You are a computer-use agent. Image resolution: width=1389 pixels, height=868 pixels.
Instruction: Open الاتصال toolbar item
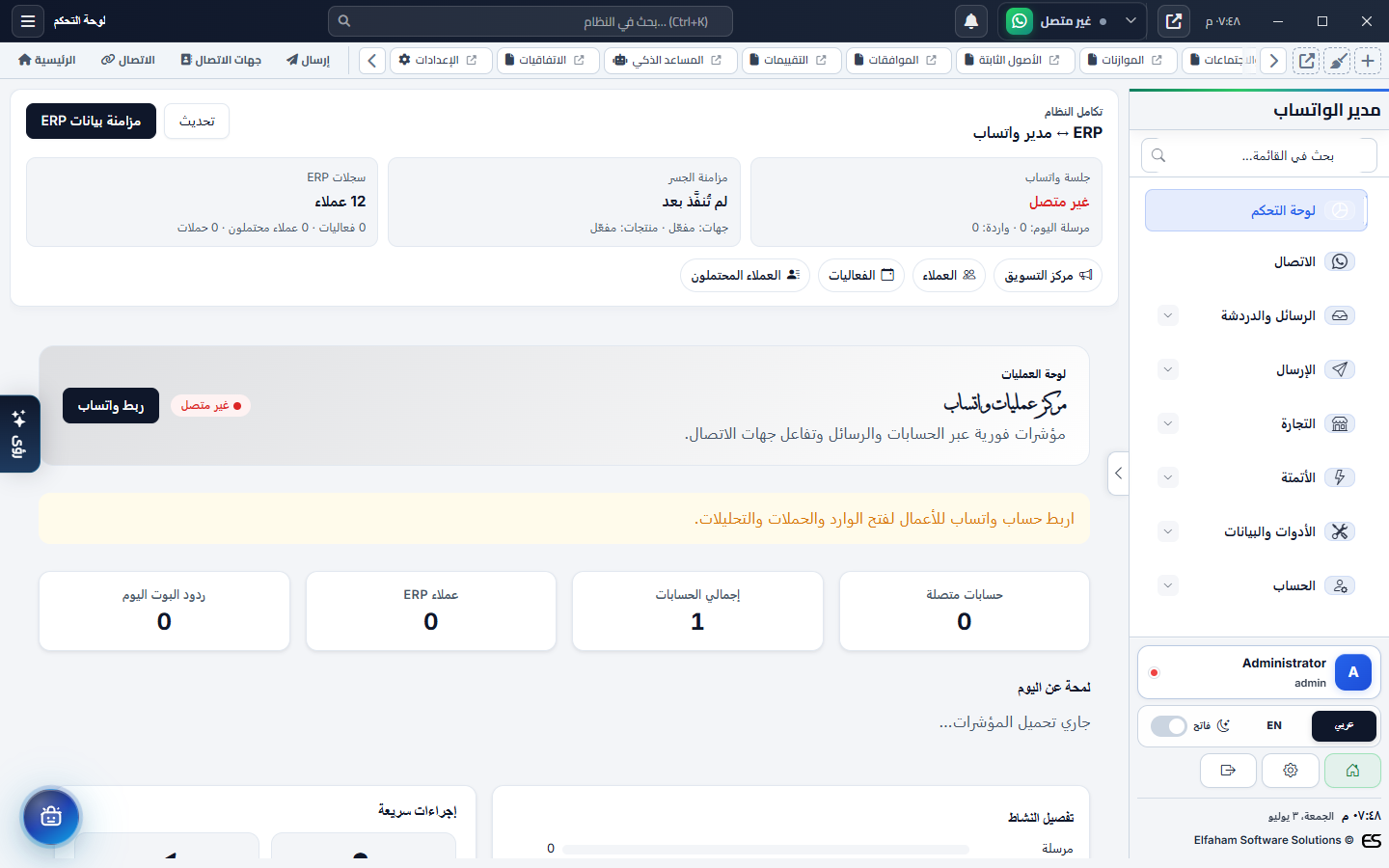128,60
